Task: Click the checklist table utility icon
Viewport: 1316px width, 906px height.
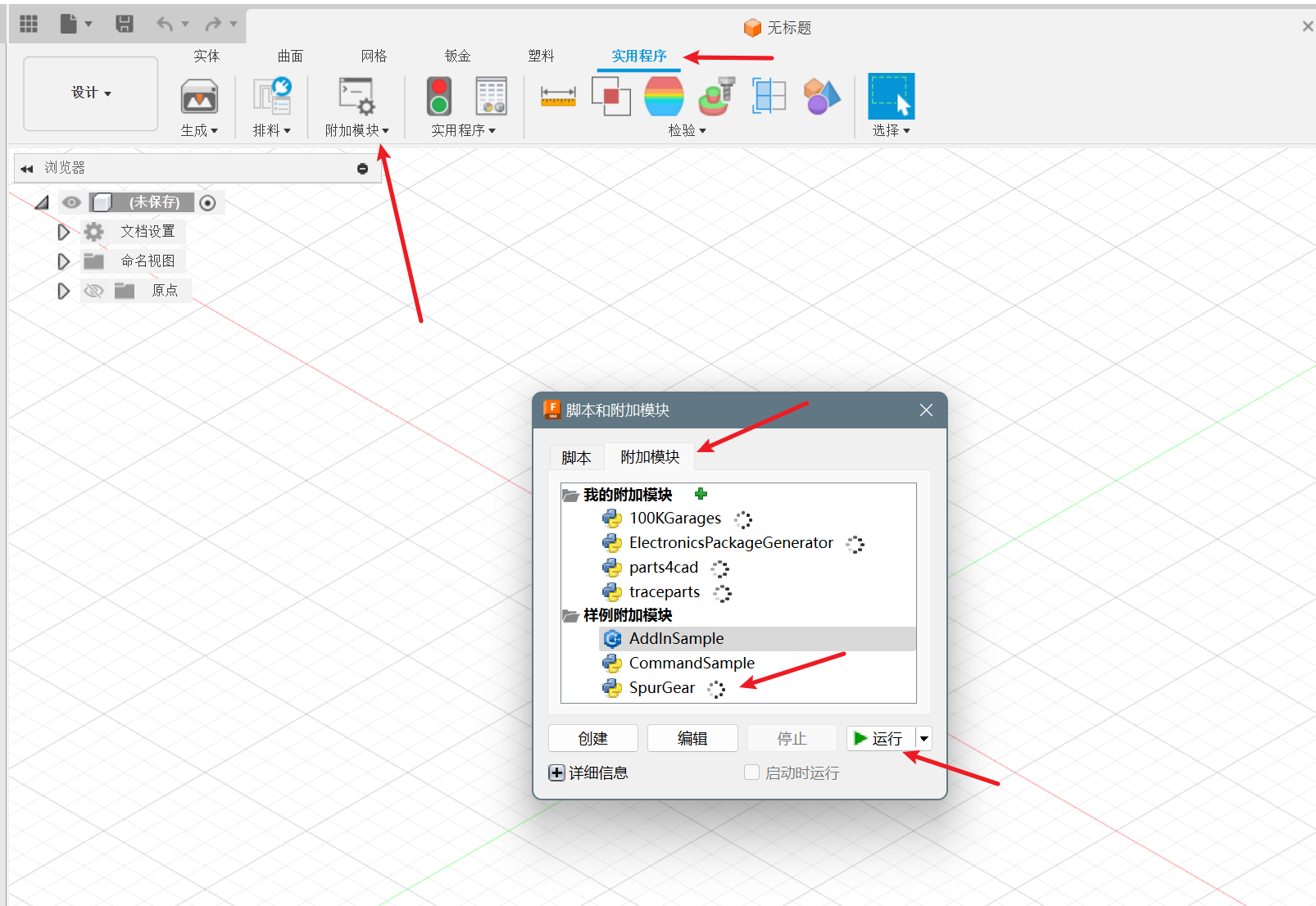Action: tap(492, 97)
